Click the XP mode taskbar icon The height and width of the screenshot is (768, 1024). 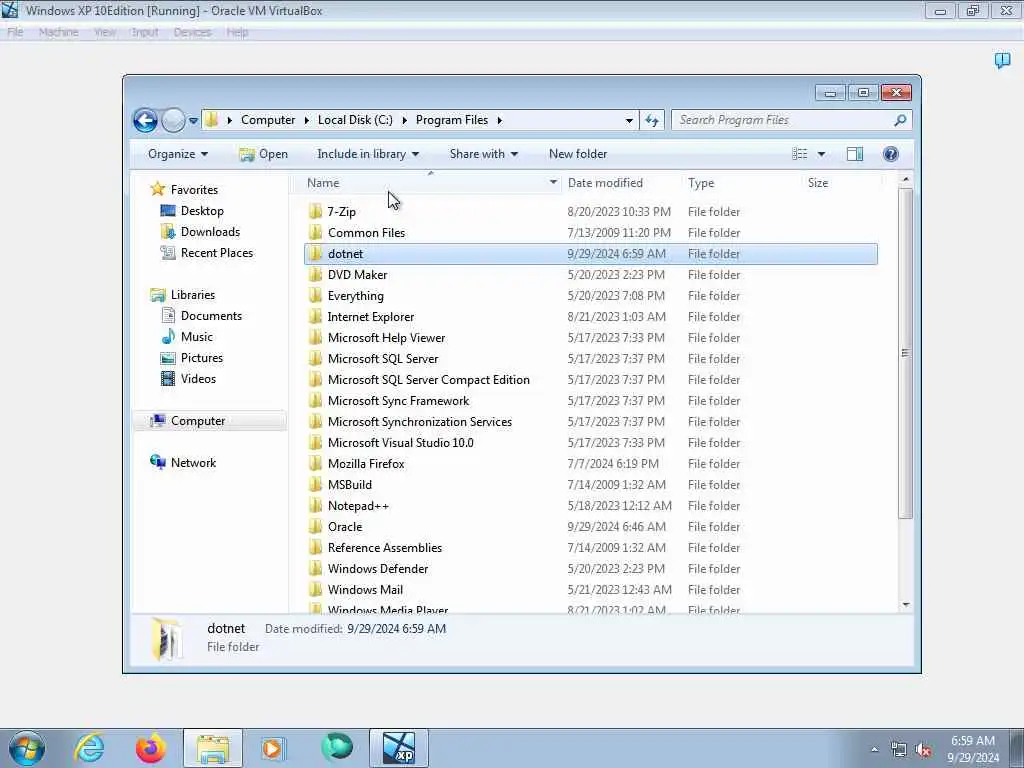[x=399, y=748]
